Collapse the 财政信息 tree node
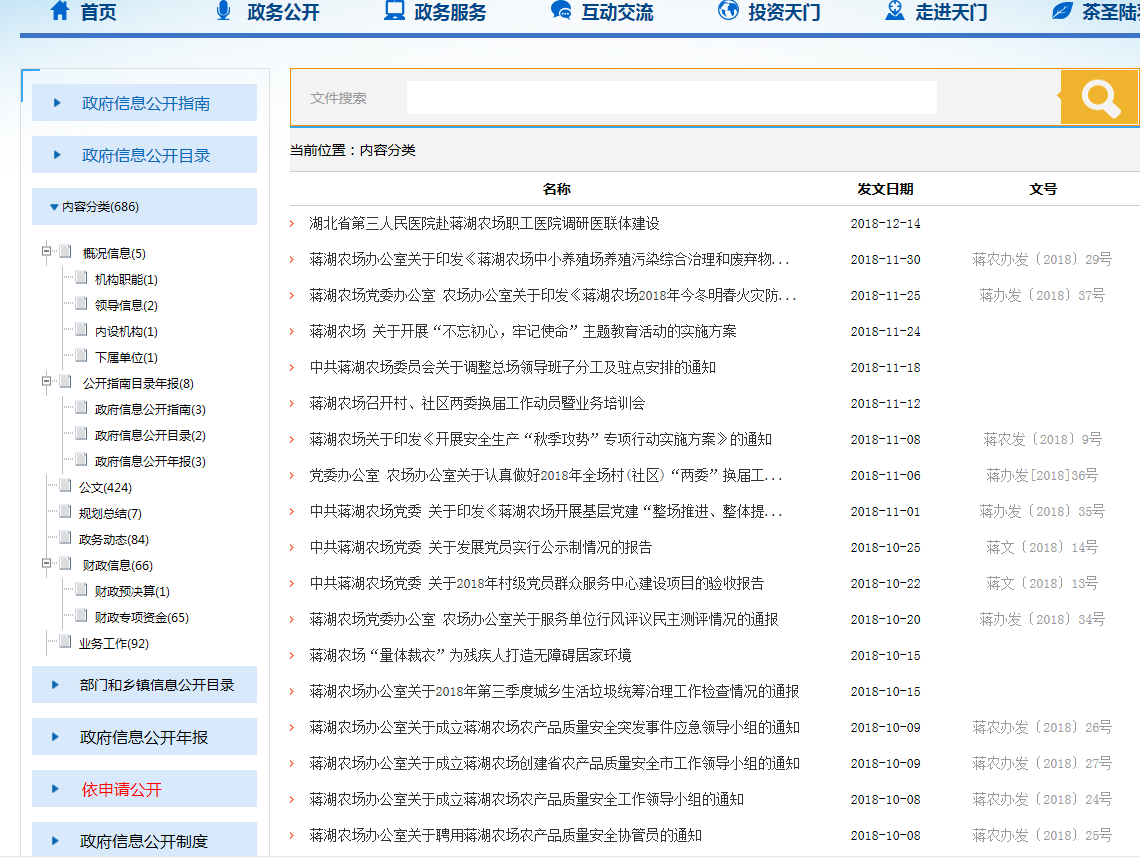1140x858 pixels. pos(46,564)
